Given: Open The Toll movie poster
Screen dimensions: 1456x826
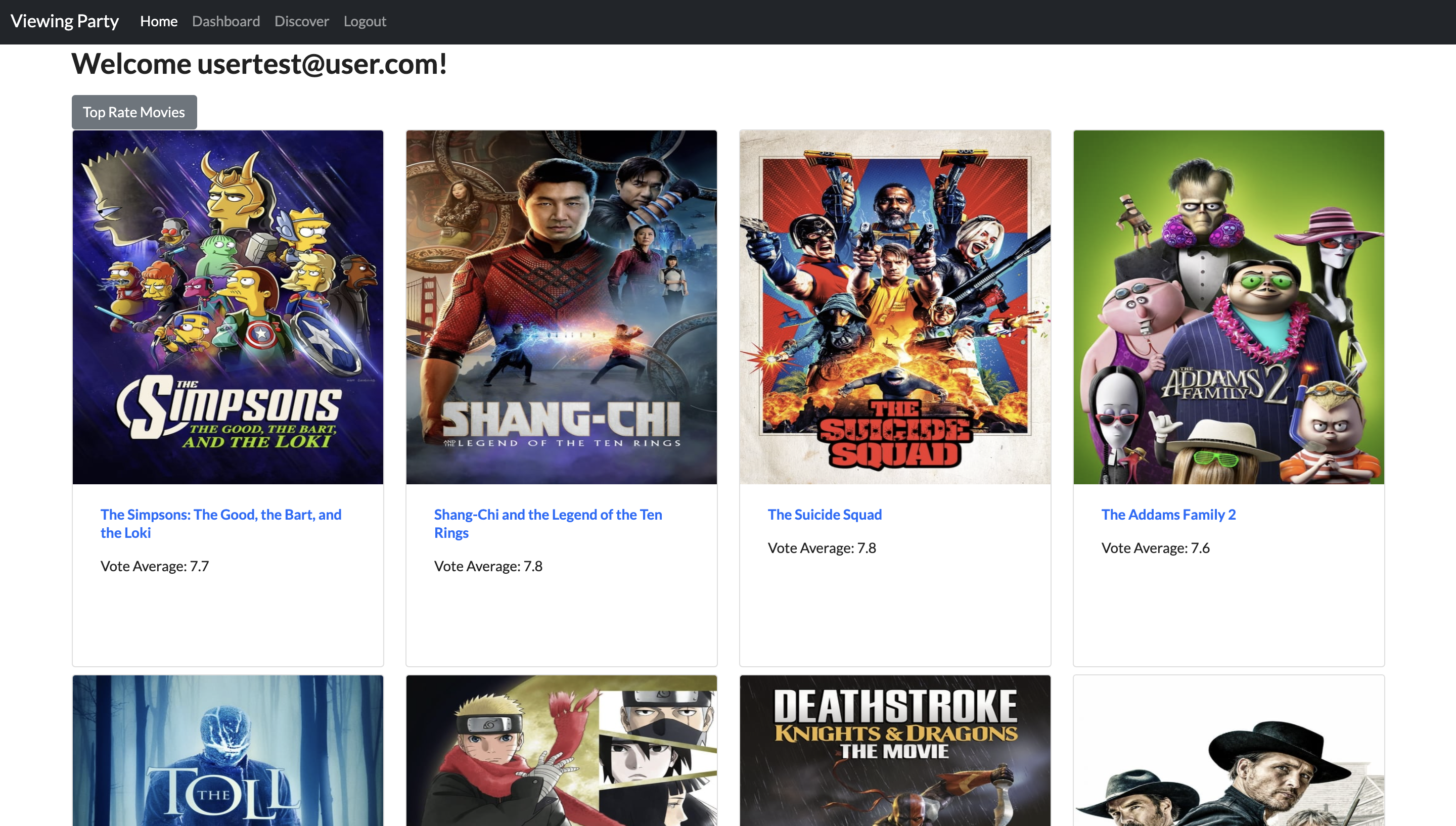Looking at the screenshot, I should 227,750.
